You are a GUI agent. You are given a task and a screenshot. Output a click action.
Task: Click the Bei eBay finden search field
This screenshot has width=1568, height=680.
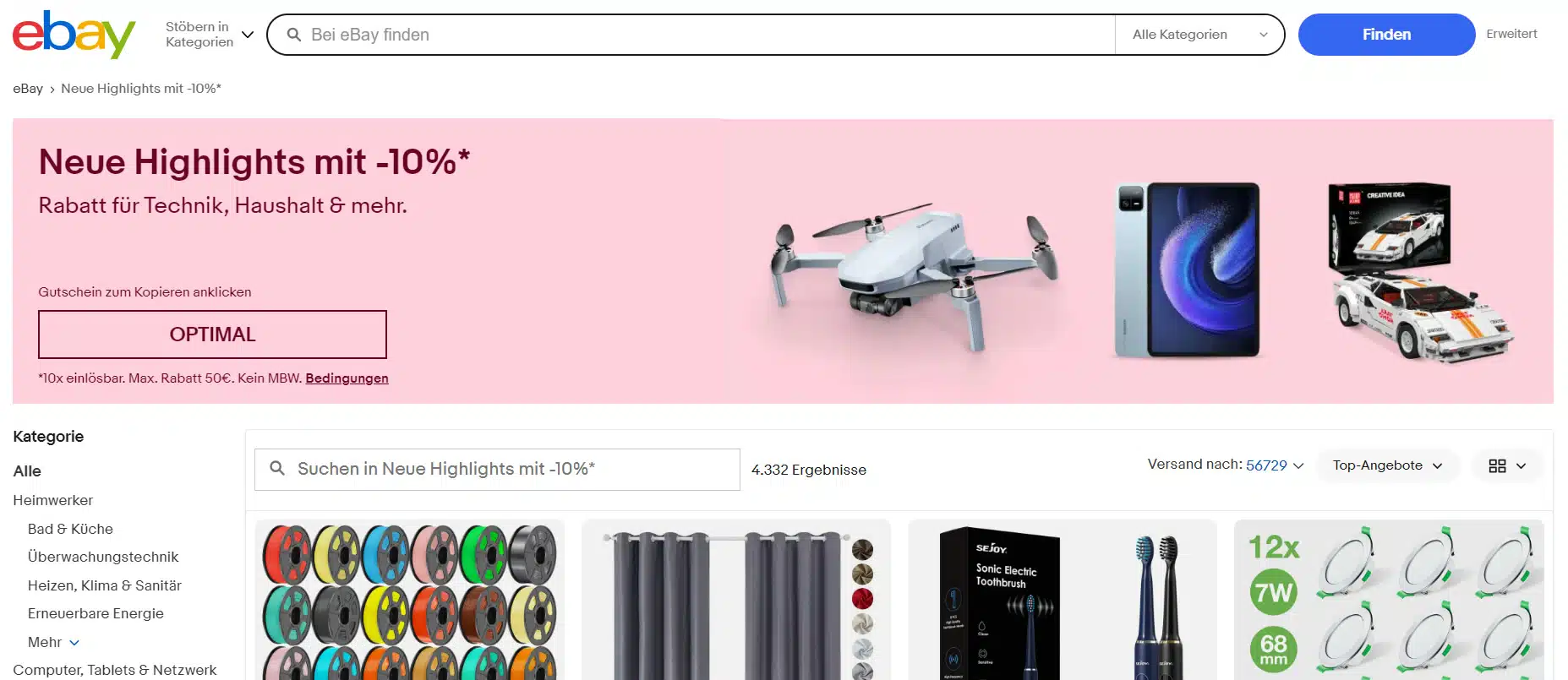(708, 35)
